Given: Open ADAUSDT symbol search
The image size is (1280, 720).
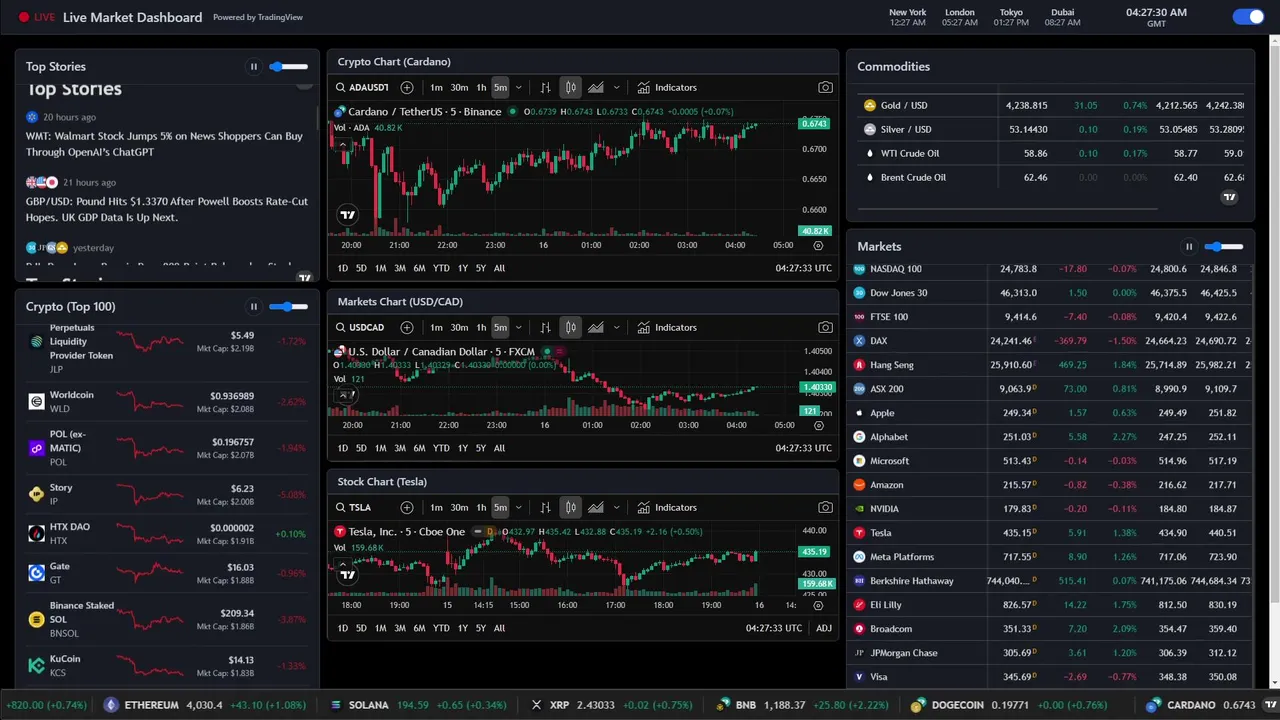Looking at the screenshot, I should (362, 88).
